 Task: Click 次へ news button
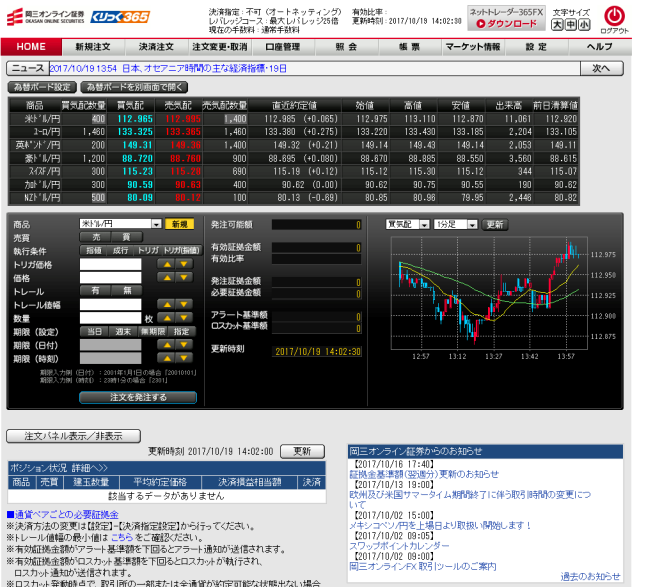pyautogui.click(x=601, y=68)
